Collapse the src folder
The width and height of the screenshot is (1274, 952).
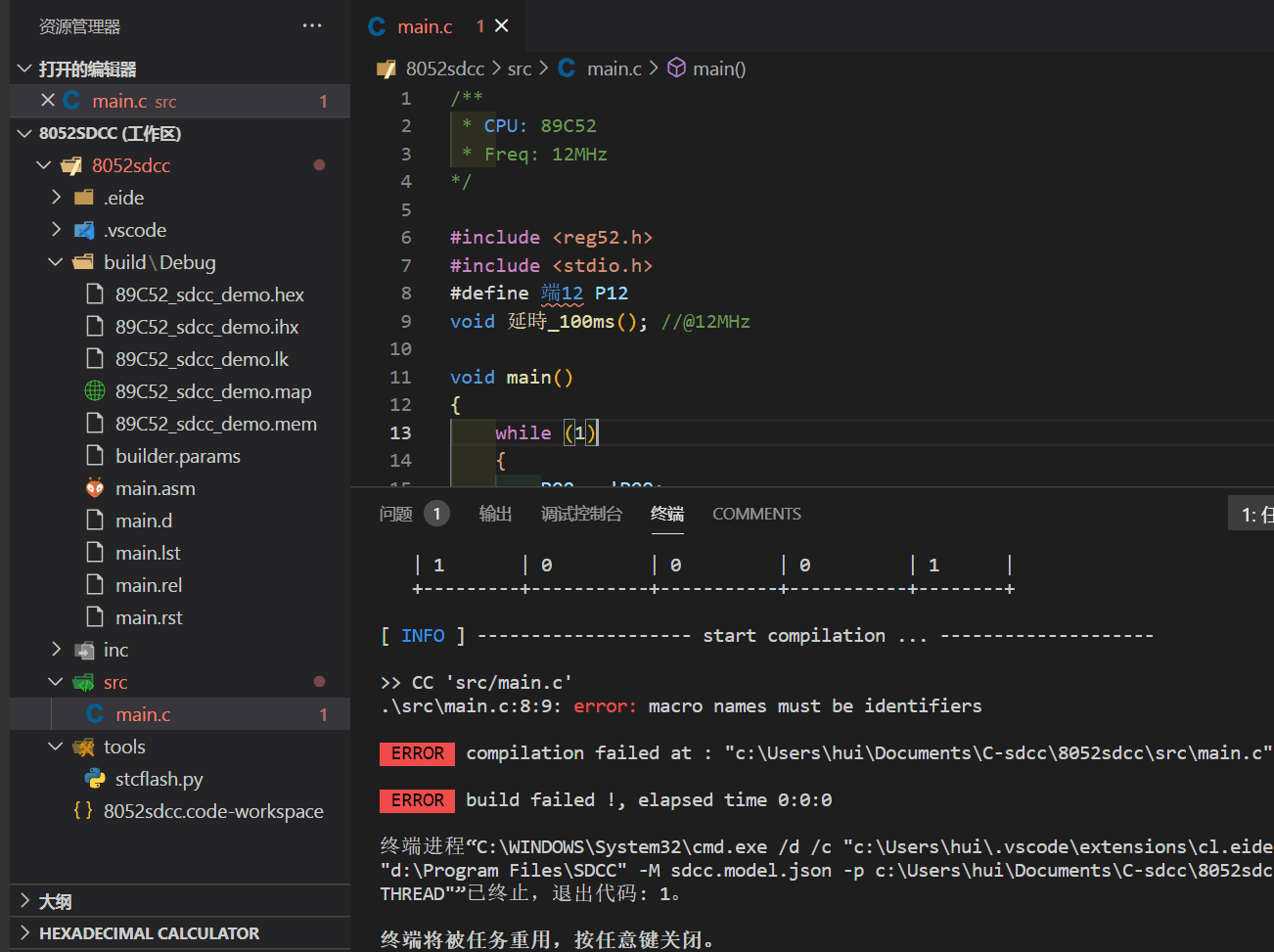pos(56,682)
